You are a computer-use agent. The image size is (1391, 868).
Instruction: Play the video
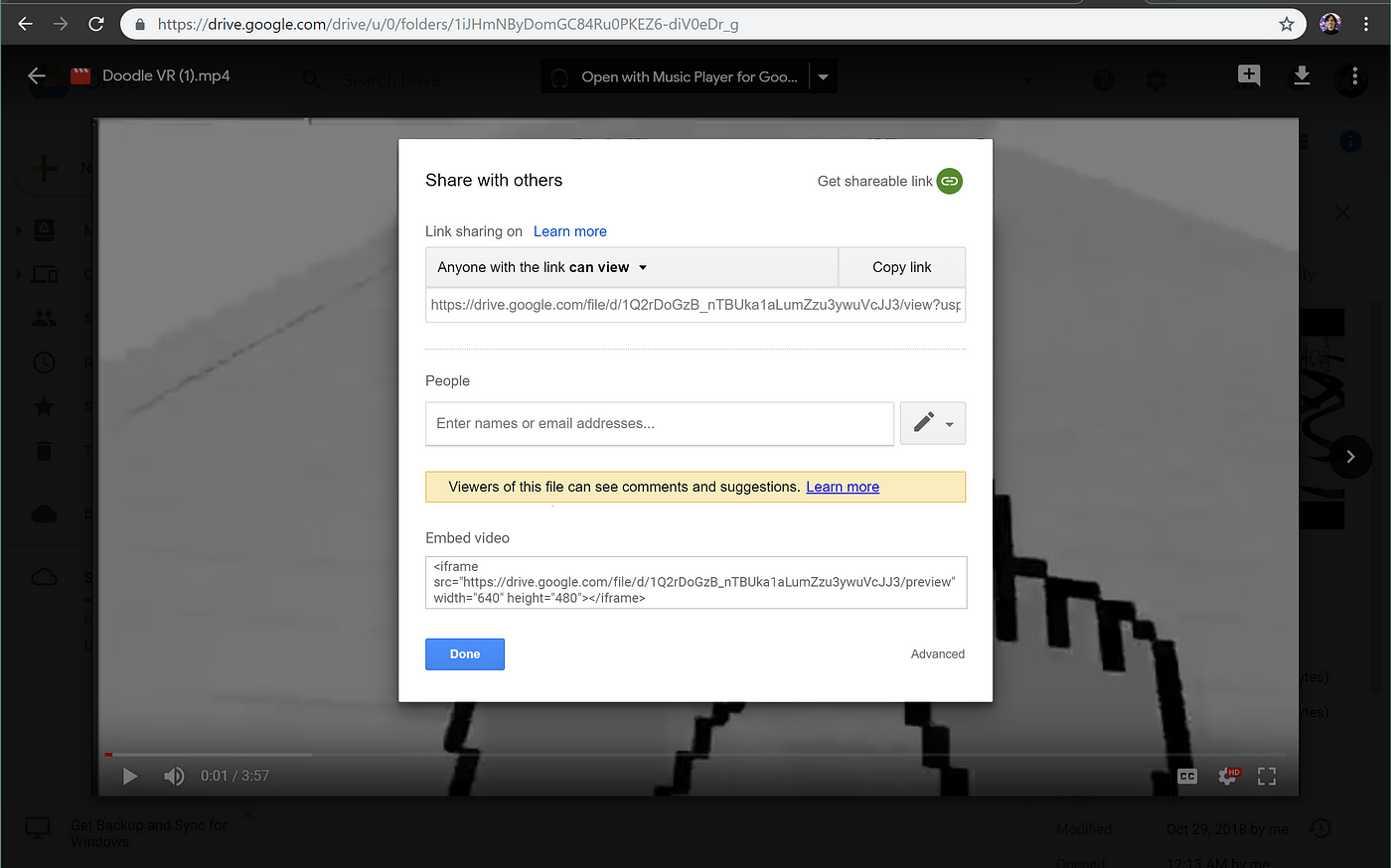click(129, 776)
